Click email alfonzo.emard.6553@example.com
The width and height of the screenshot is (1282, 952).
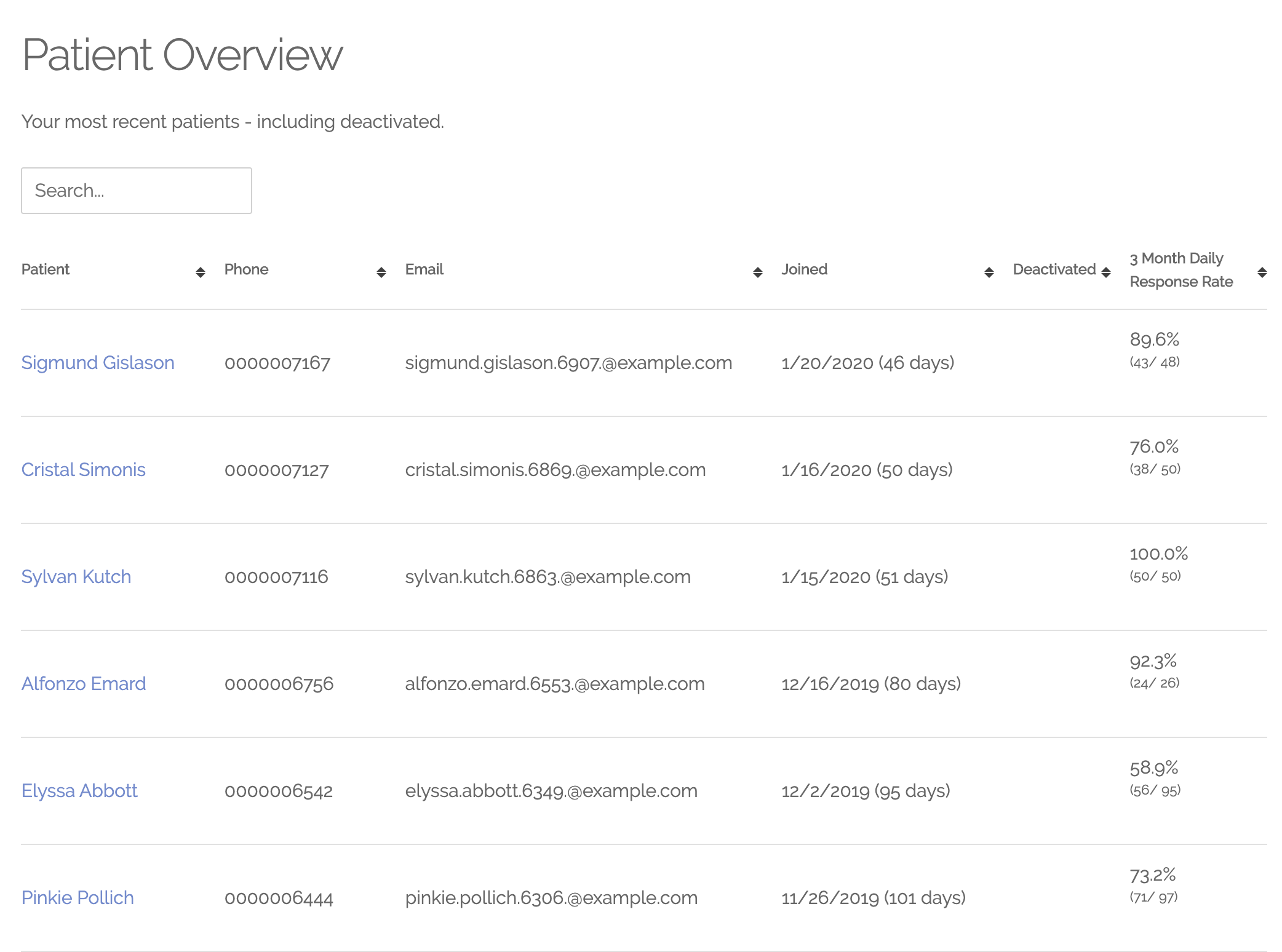(x=555, y=684)
